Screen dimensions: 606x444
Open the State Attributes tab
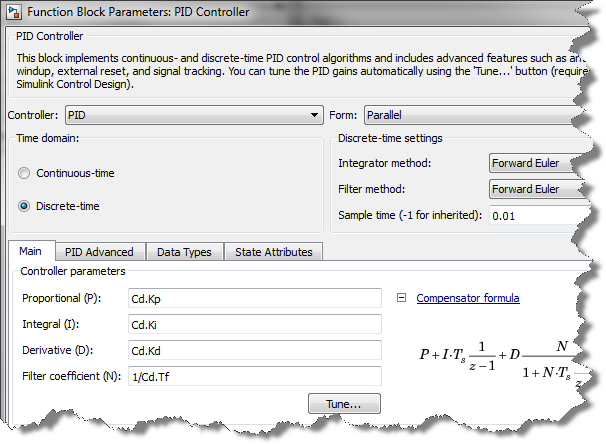pos(273,252)
